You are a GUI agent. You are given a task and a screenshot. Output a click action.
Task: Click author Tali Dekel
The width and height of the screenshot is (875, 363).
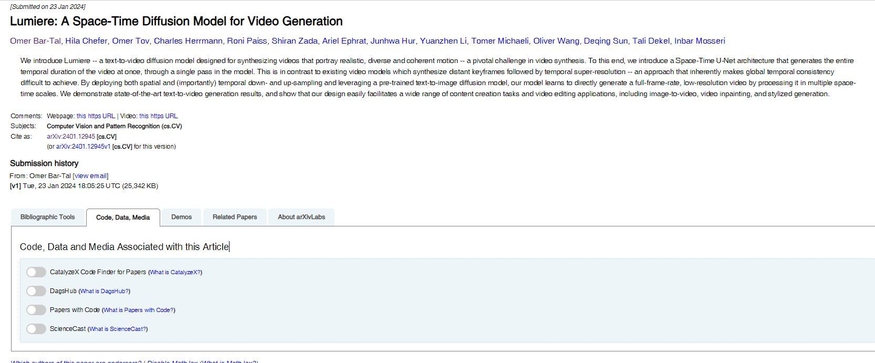pos(651,41)
